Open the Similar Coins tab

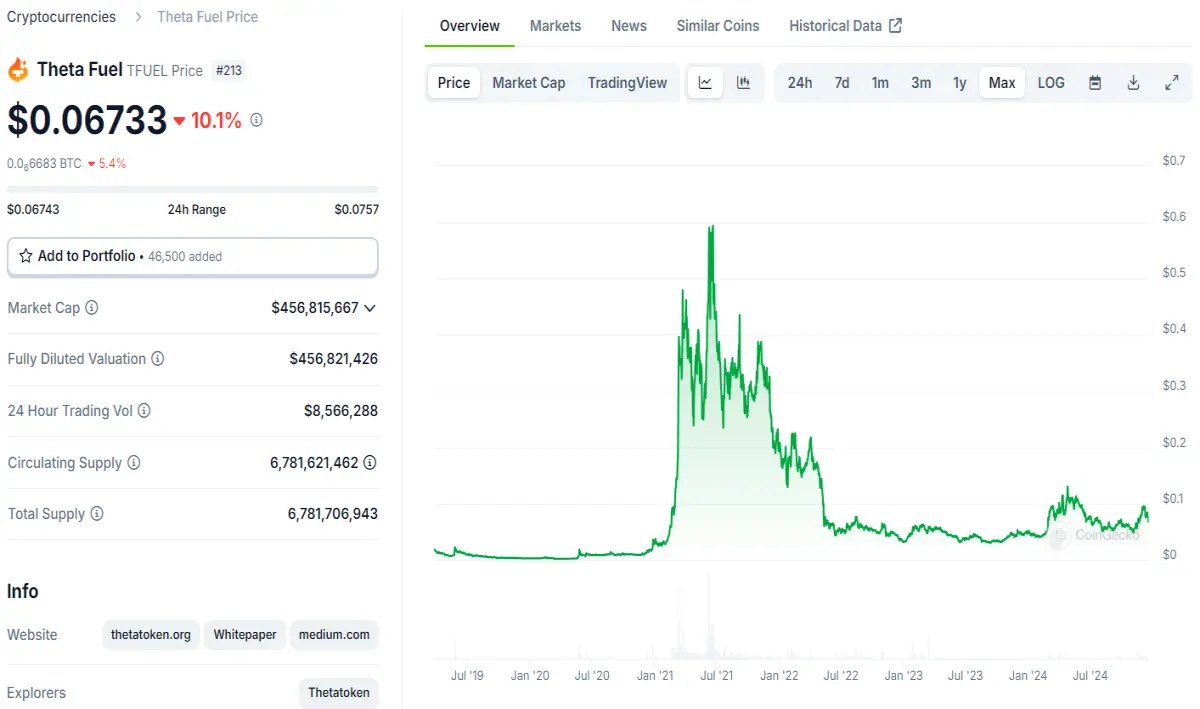[718, 26]
